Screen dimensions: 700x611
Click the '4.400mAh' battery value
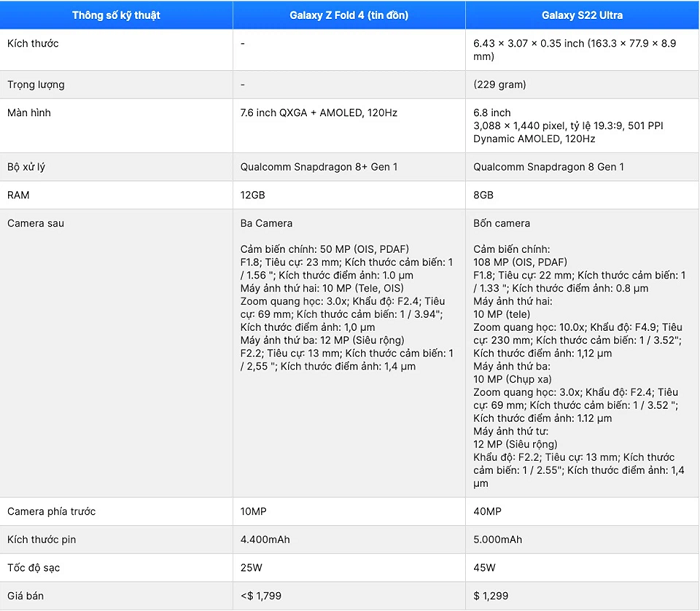point(265,540)
